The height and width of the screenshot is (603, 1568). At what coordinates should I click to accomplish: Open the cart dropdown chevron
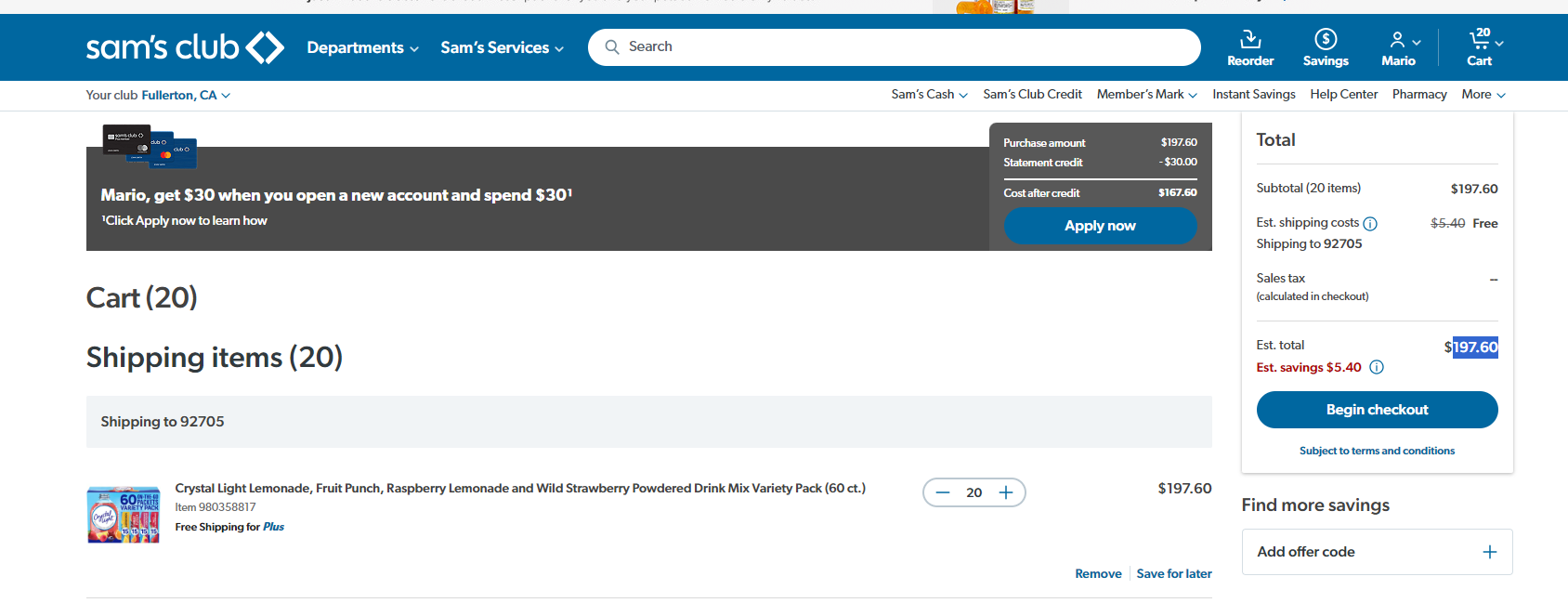1499,43
